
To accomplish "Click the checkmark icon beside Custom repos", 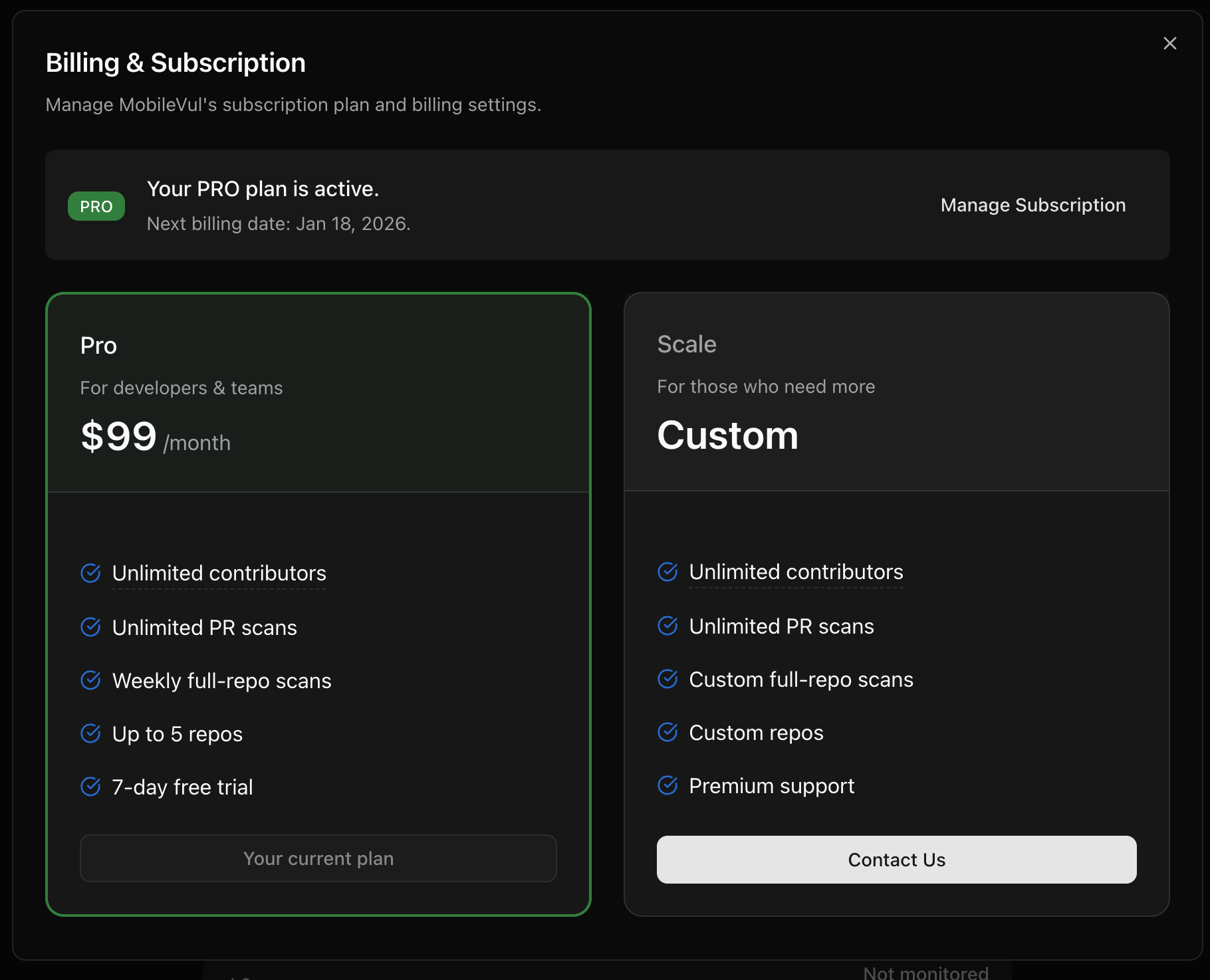I will point(667,732).
